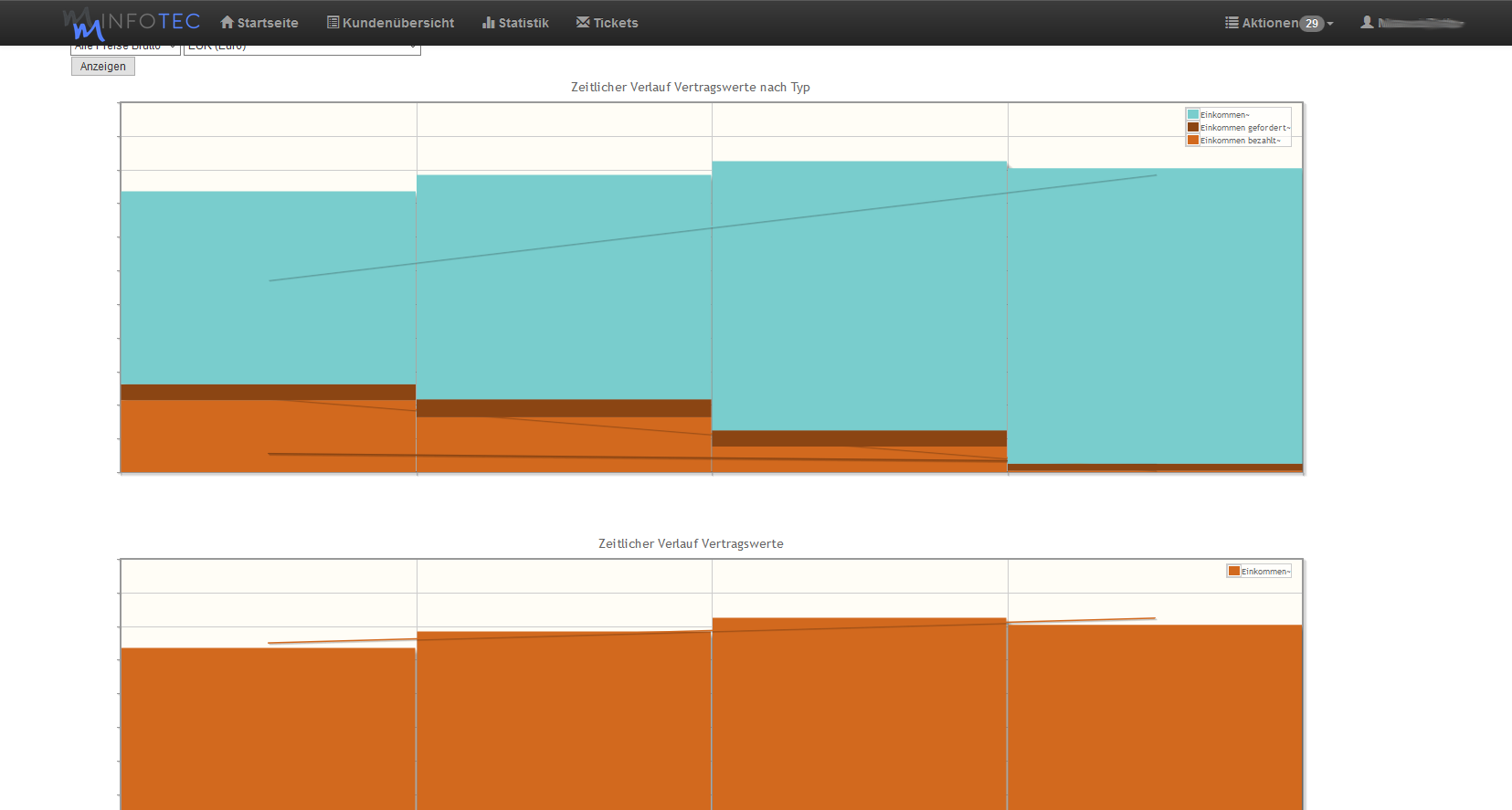Image resolution: width=1512 pixels, height=810 pixels.
Task: Open the price type dropdown
Action: pos(125,49)
